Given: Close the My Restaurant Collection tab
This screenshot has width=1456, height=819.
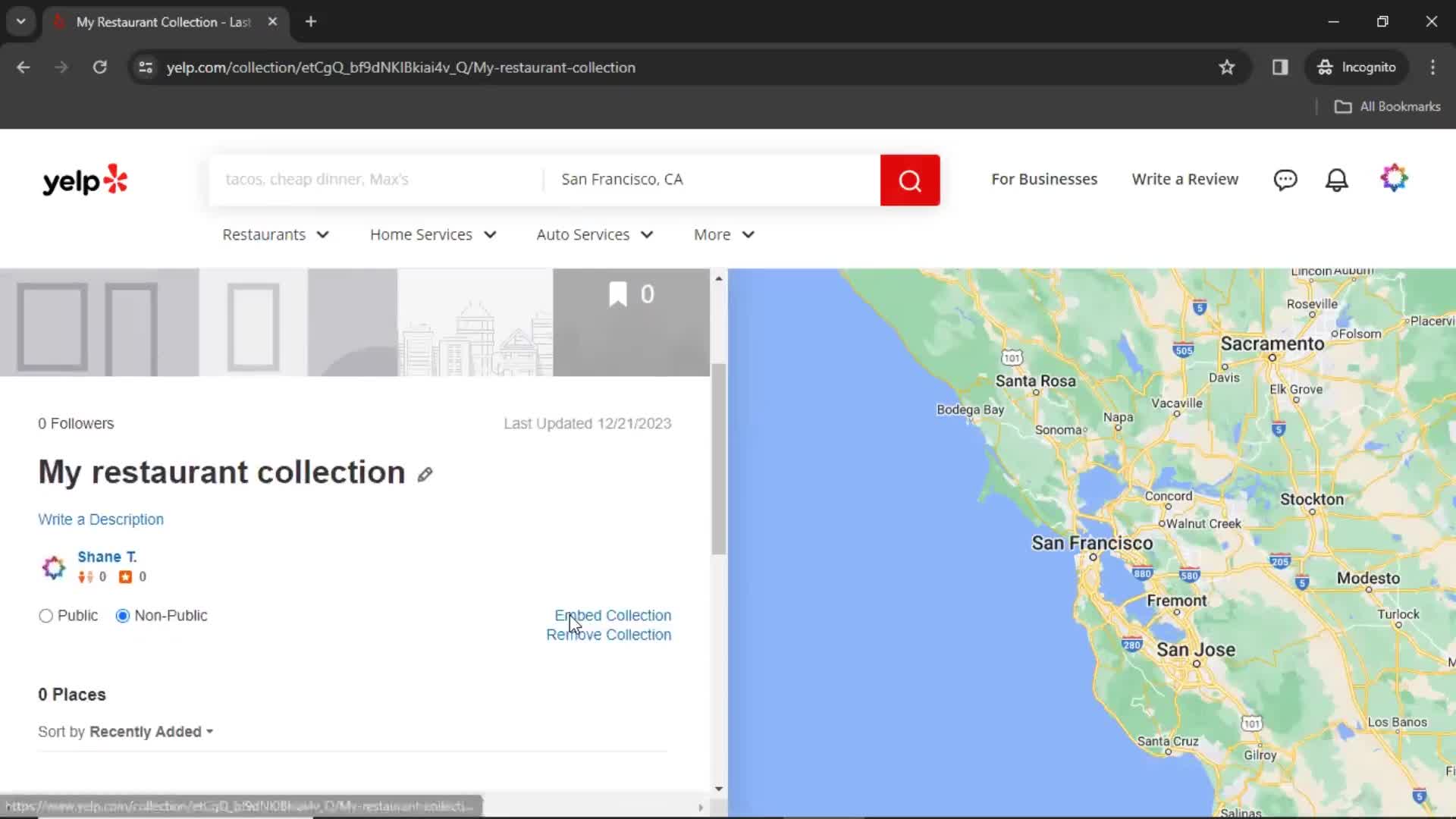Looking at the screenshot, I should point(272,22).
